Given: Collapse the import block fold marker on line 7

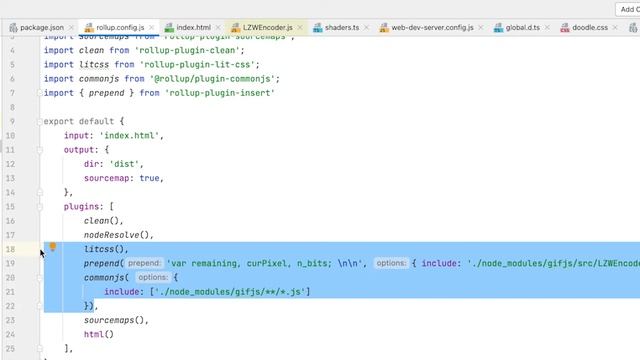Looking at the screenshot, I should [40, 93].
